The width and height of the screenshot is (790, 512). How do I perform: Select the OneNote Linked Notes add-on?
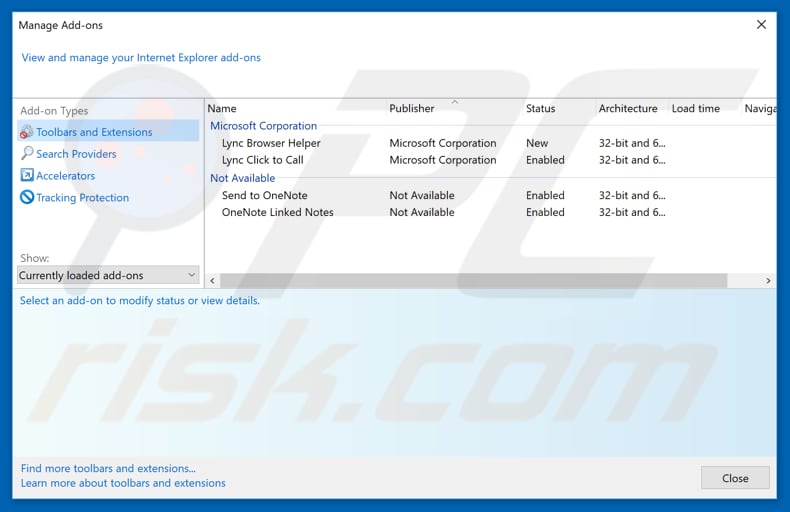(278, 212)
